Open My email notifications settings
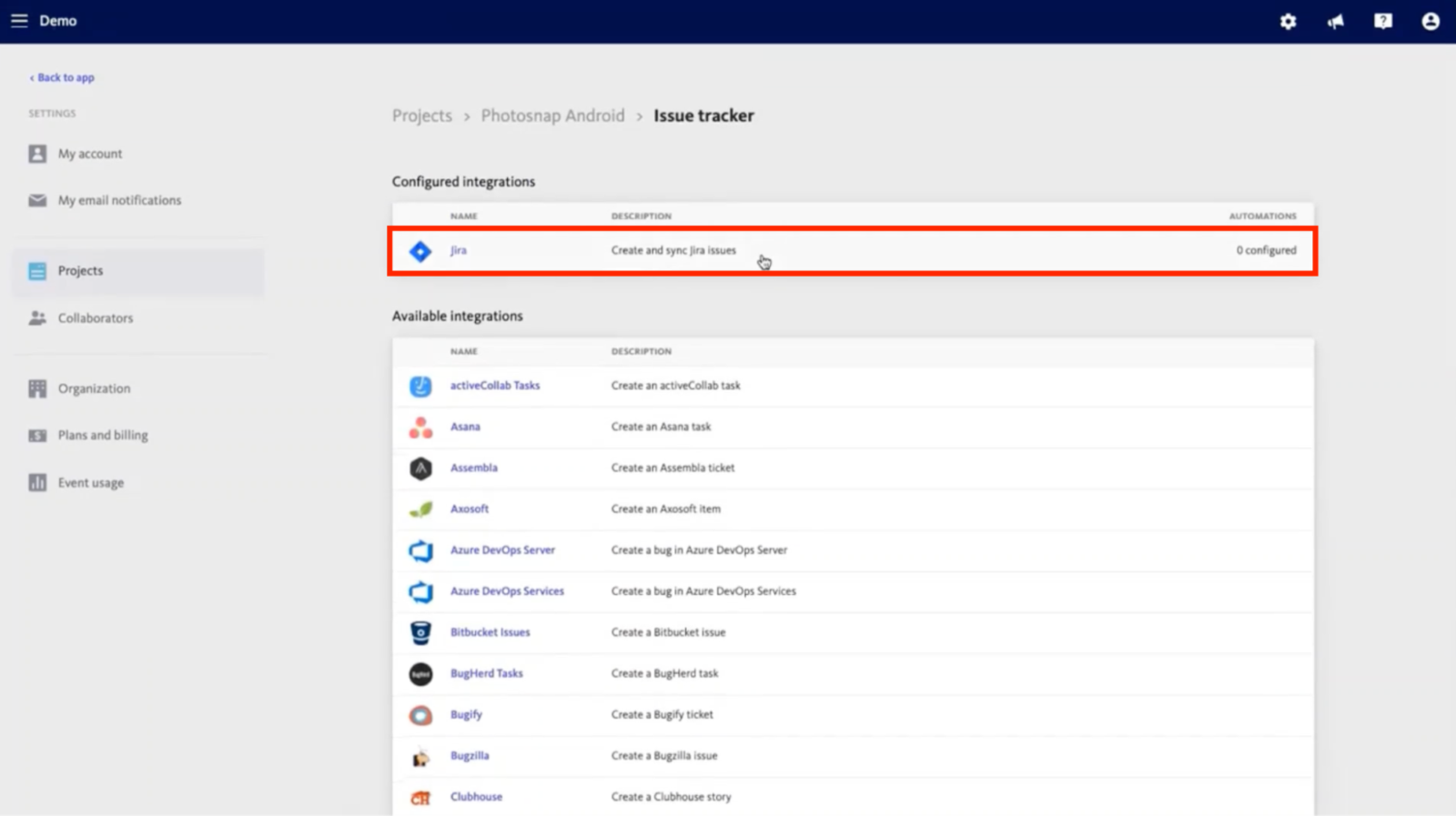Image resolution: width=1456 pixels, height=816 pixels. coord(119,200)
